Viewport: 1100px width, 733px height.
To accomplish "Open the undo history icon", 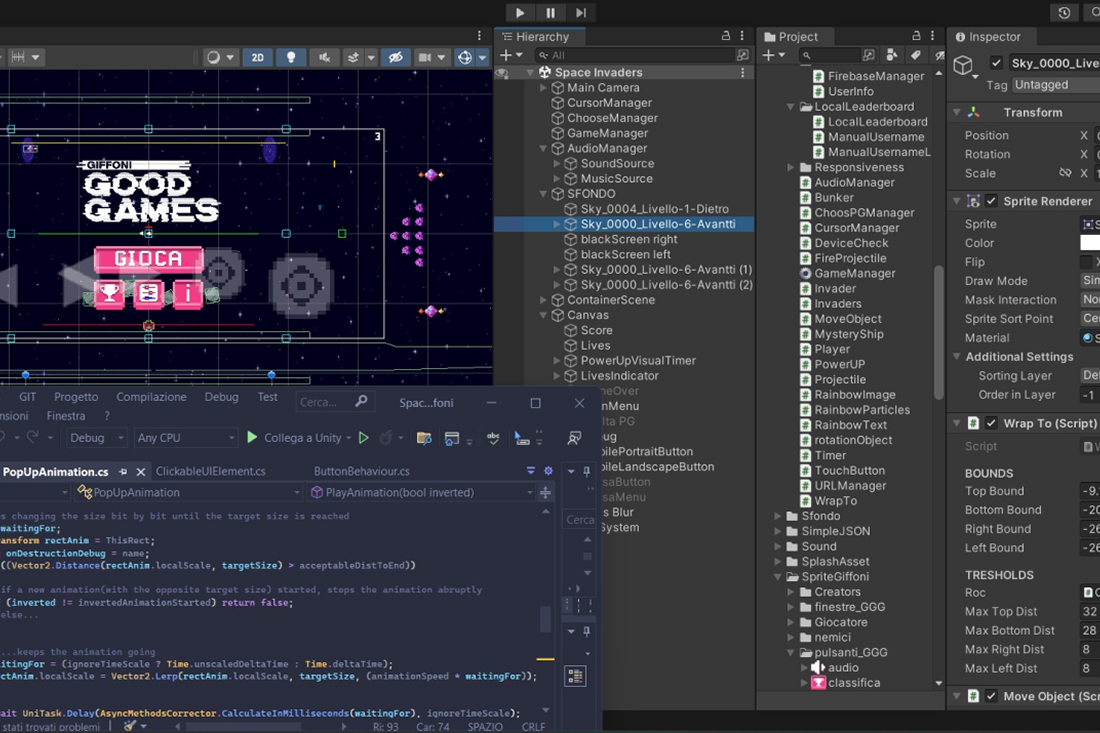I will pyautogui.click(x=1064, y=13).
